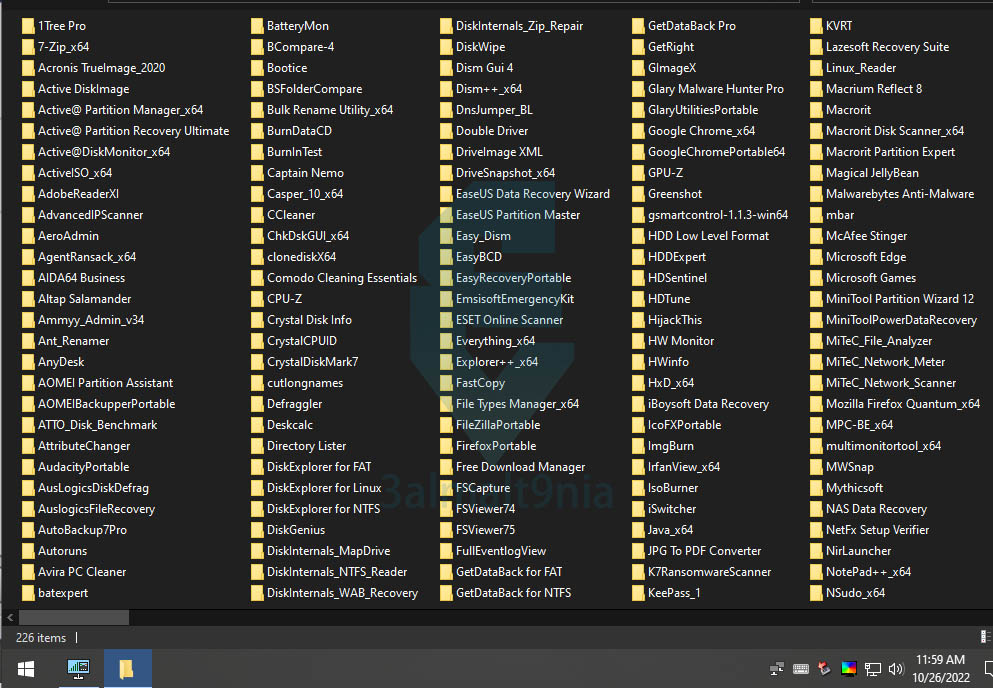Select the ESET Online Scanner folder name

point(509,320)
